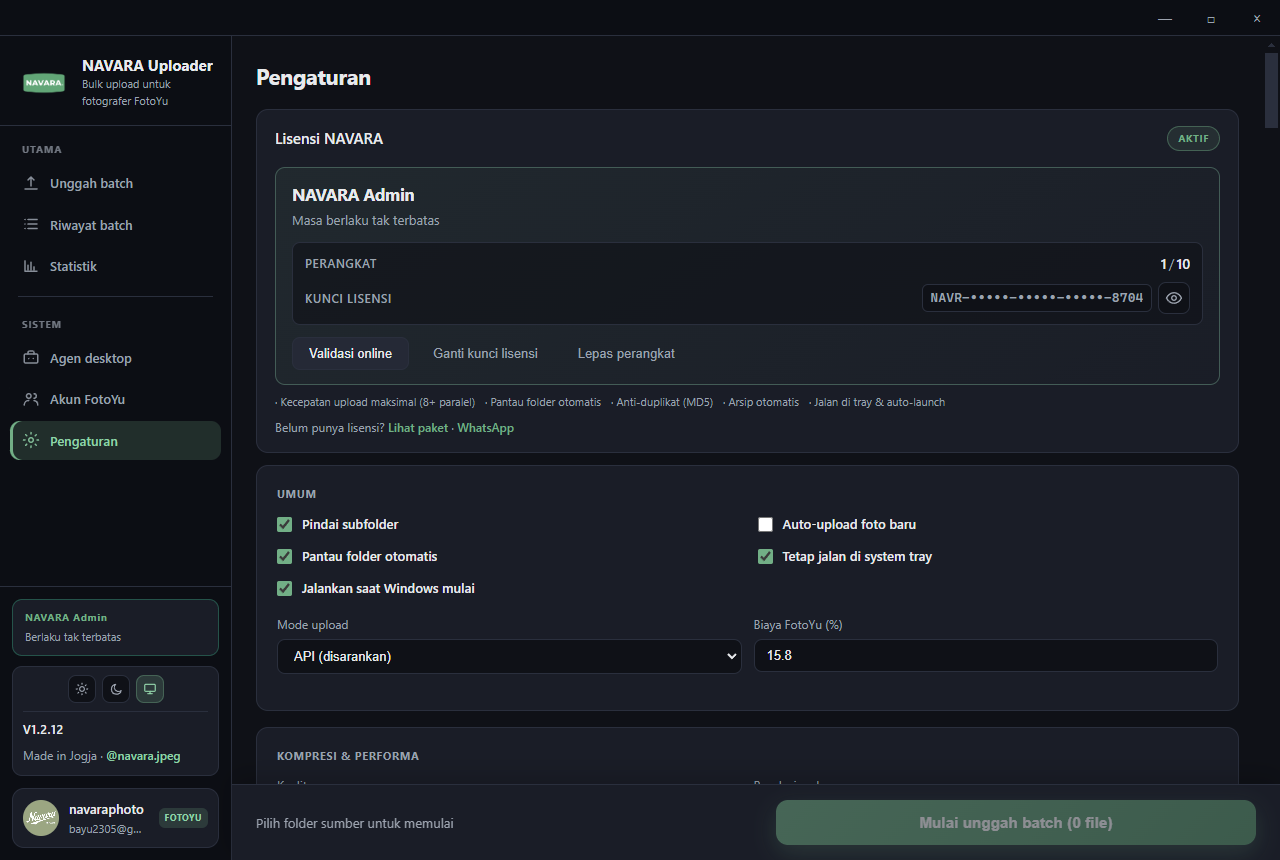Click the masked license key field
1280x860 pixels.
(x=1037, y=298)
